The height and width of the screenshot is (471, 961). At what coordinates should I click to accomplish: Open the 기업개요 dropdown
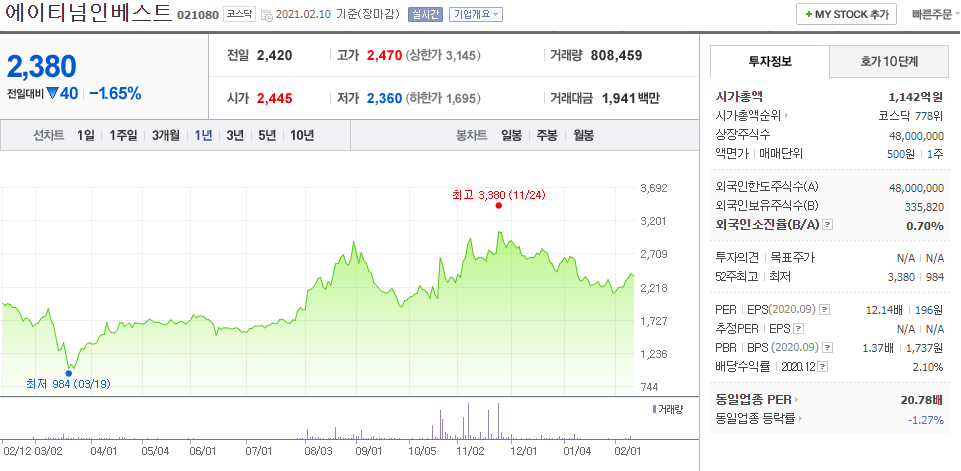(x=476, y=15)
